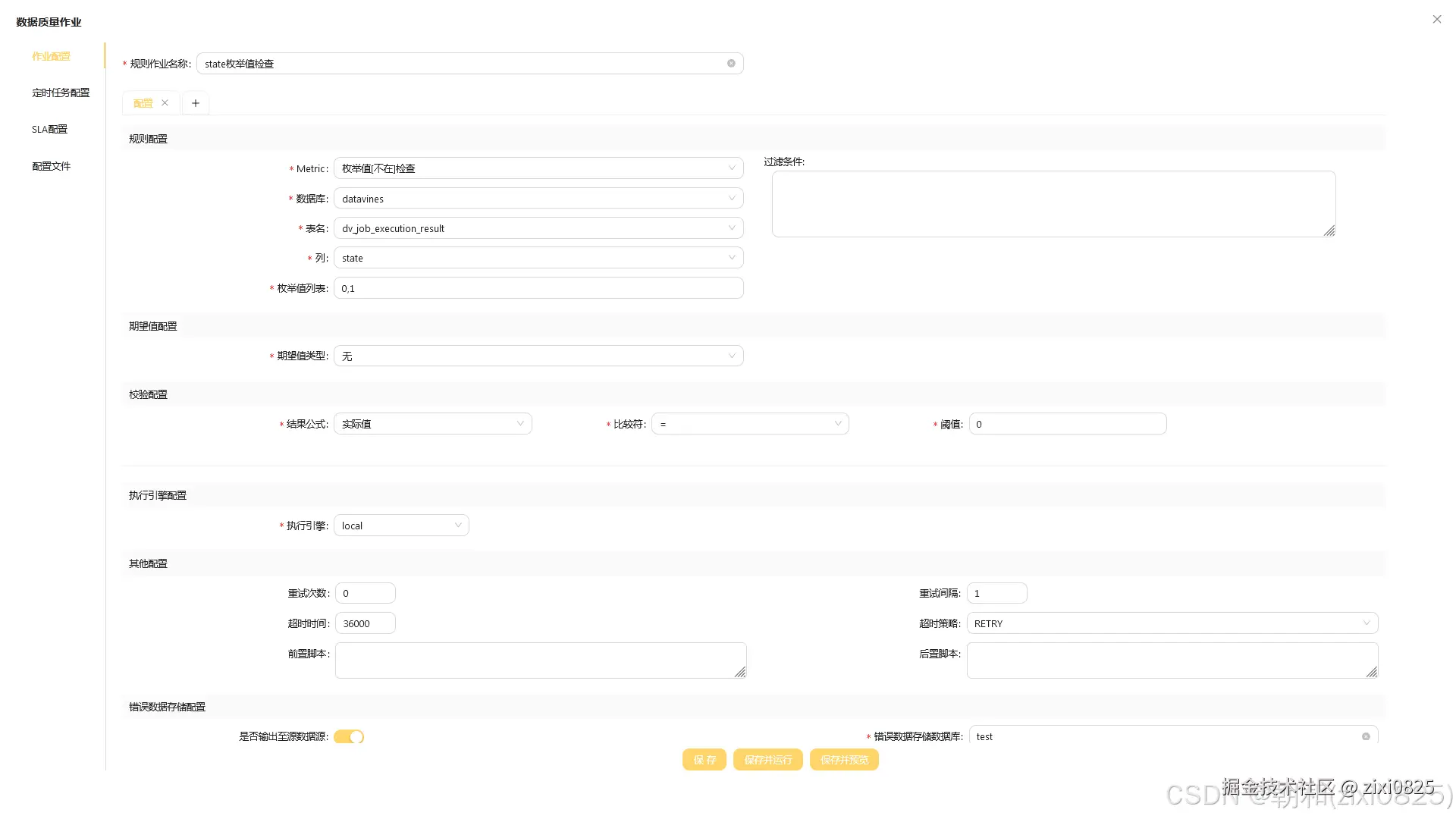This screenshot has height=819, width=1456.
Task: Open the 超时策略 RETRY dropdown
Action: click(1172, 623)
